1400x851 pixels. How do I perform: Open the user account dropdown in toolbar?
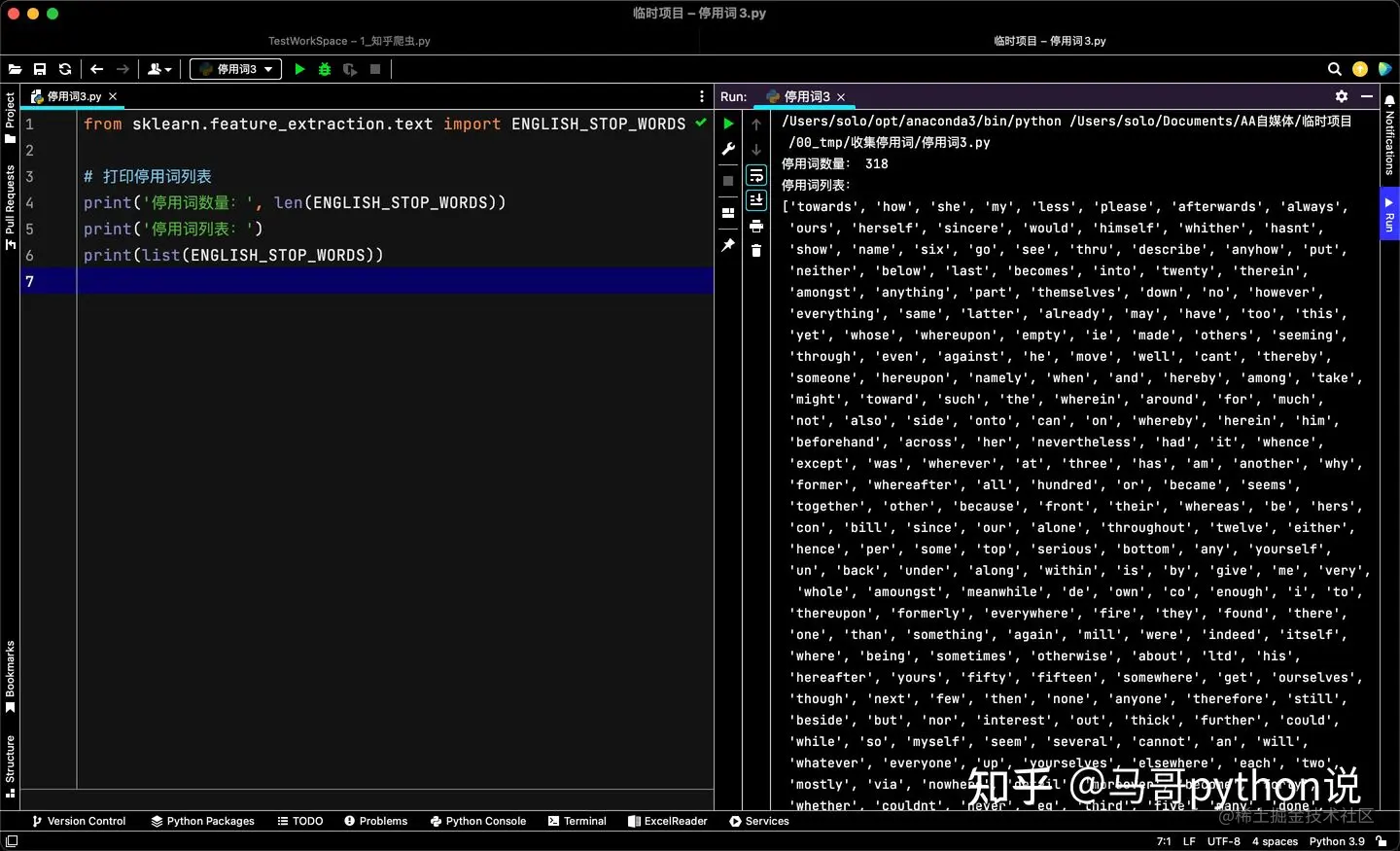click(x=159, y=69)
